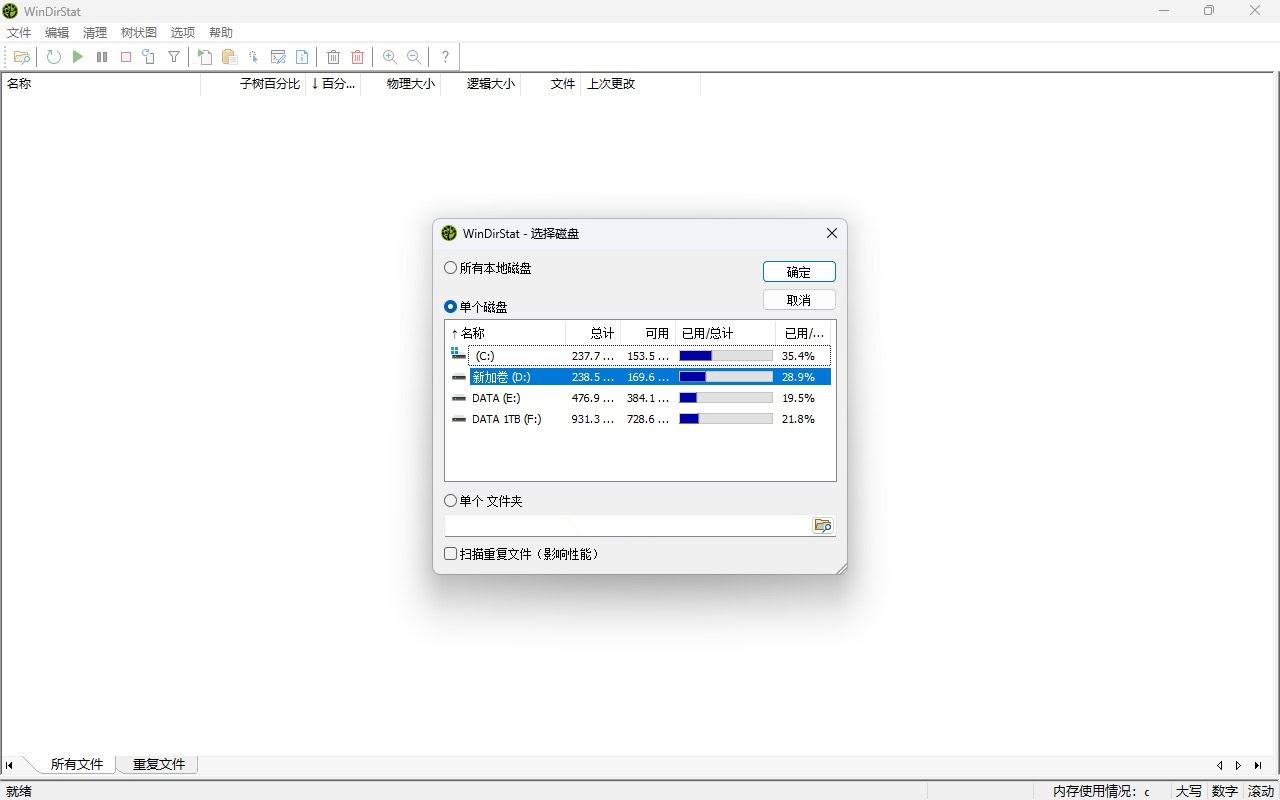The width and height of the screenshot is (1280, 800).
Task: Click the 取消 button
Action: [x=798, y=300]
